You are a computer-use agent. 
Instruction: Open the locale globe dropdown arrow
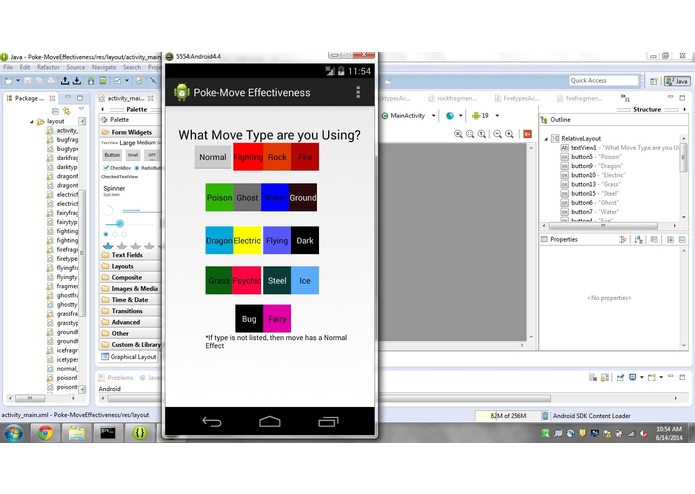click(x=461, y=116)
